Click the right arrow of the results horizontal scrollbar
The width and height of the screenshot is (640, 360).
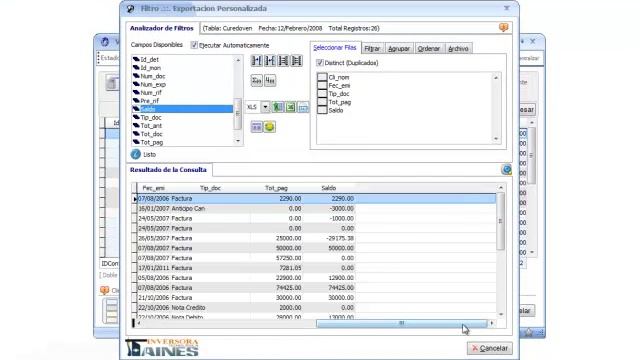coord(492,323)
